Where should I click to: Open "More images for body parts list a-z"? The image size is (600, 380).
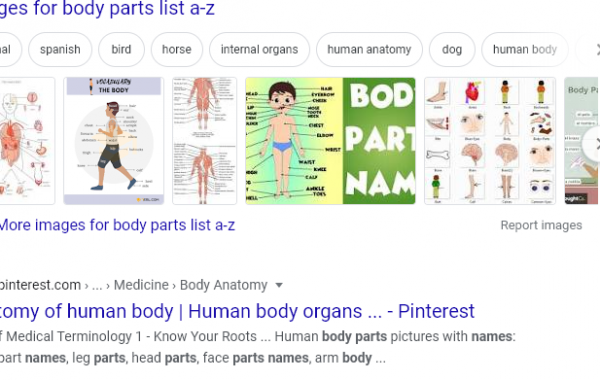tap(117, 225)
